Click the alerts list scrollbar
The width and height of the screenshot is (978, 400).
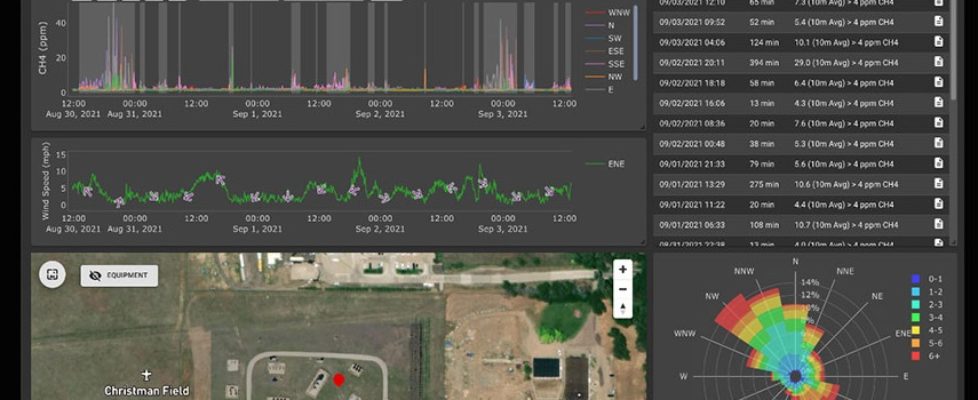point(953,49)
